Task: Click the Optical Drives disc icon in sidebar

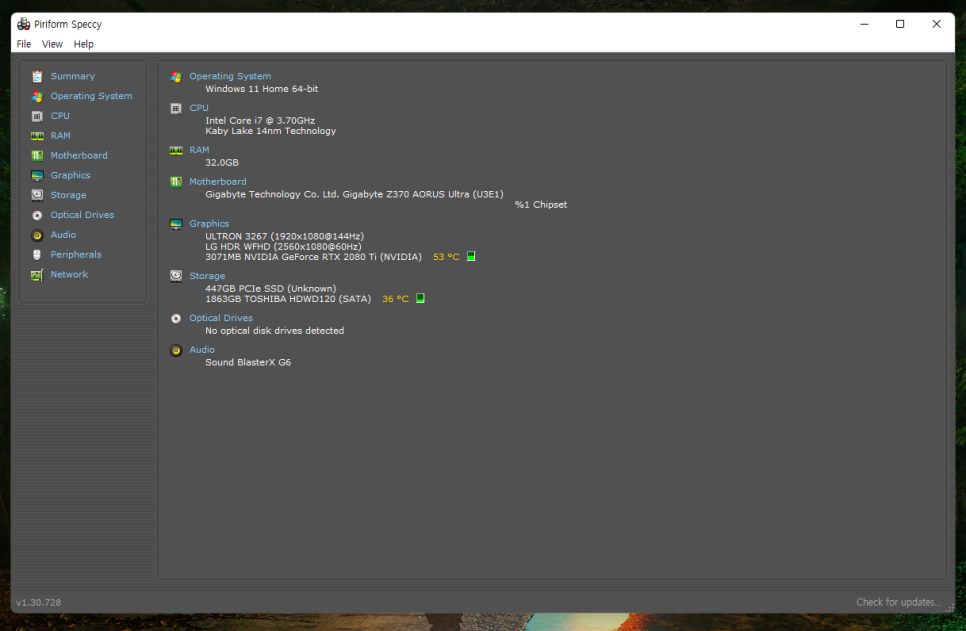Action: pos(37,215)
